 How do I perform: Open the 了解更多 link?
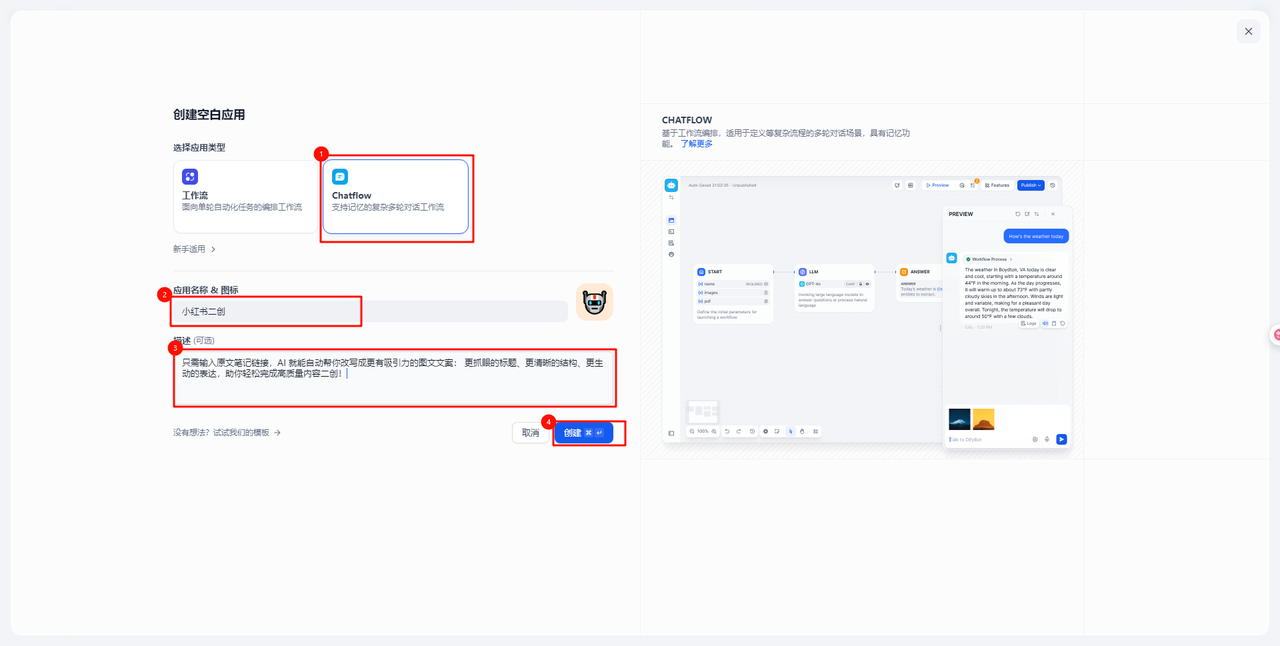pyautogui.click(x=697, y=144)
